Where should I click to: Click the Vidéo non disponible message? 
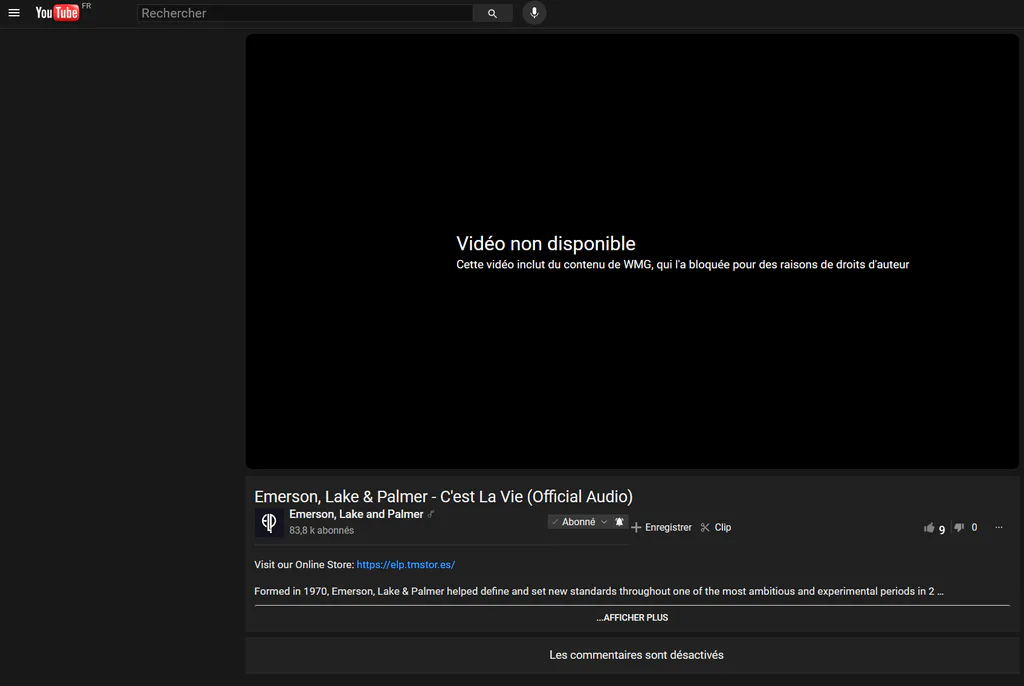(x=546, y=244)
